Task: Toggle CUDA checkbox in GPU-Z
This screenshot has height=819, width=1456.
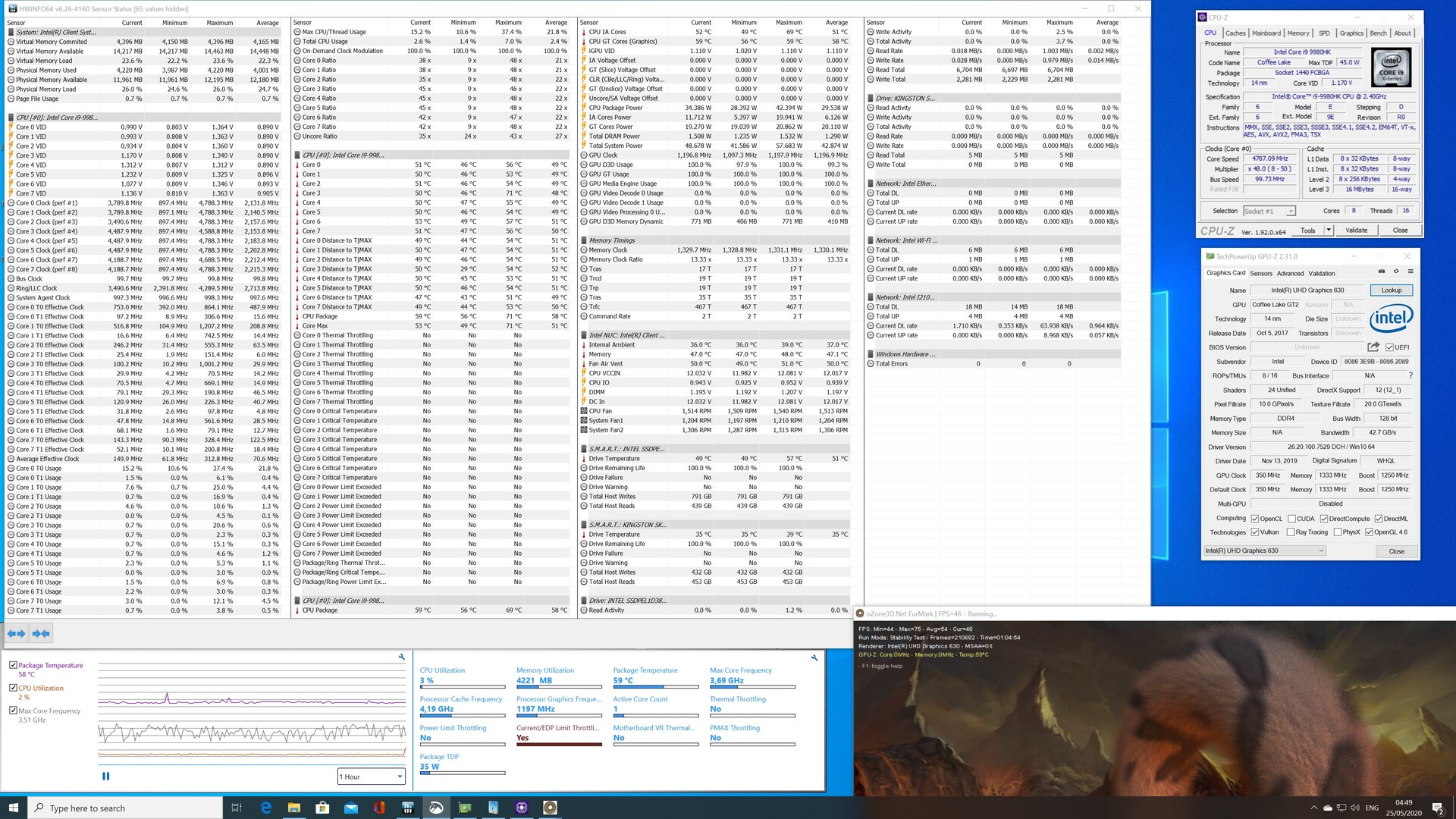Action: pyautogui.click(x=1291, y=519)
